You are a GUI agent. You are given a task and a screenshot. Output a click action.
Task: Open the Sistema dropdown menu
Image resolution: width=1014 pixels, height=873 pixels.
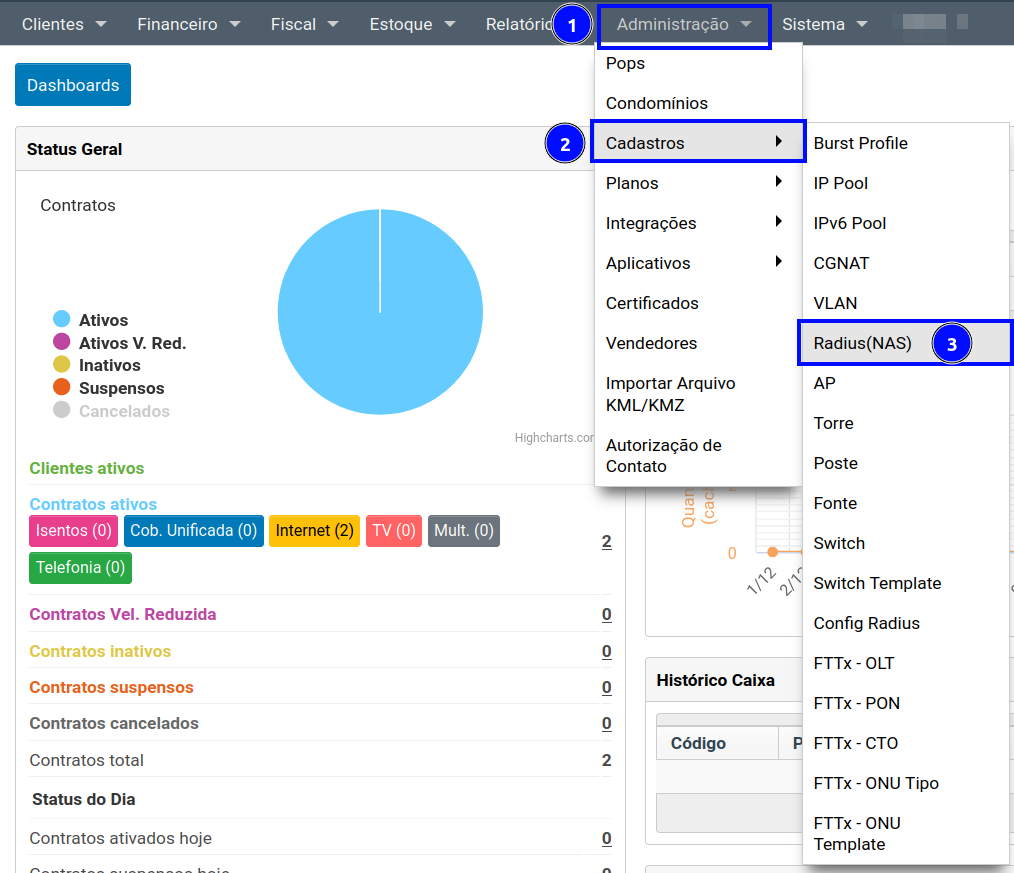(824, 24)
